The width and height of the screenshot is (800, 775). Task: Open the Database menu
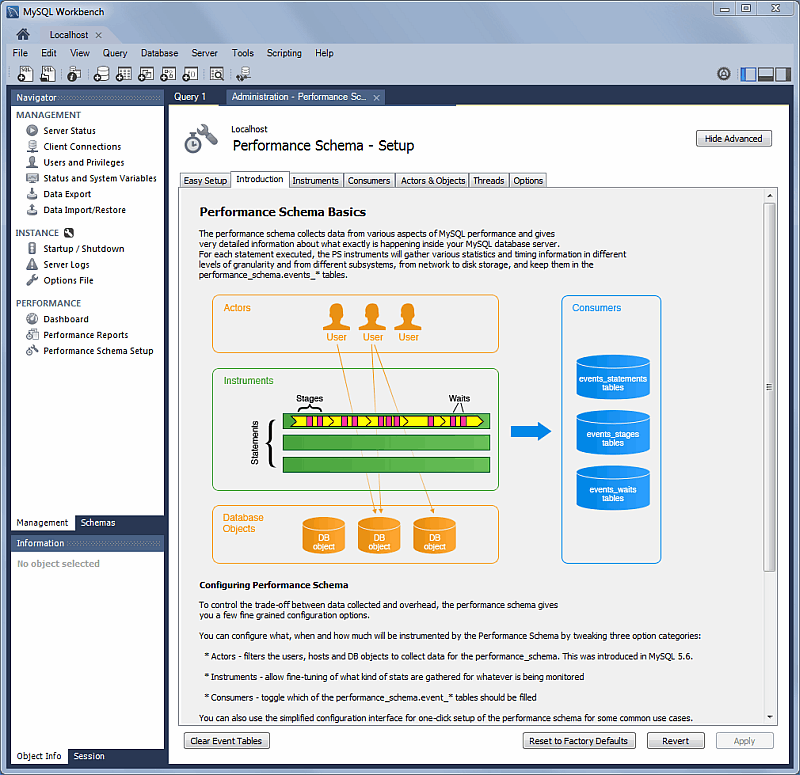coord(160,53)
